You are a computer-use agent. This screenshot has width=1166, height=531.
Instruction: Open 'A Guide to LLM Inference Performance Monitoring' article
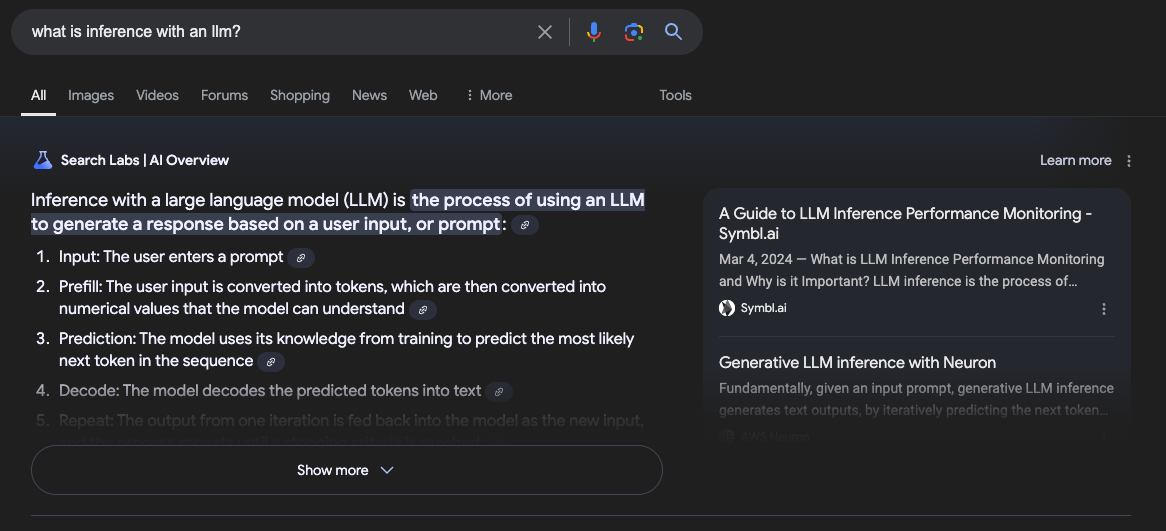[905, 223]
